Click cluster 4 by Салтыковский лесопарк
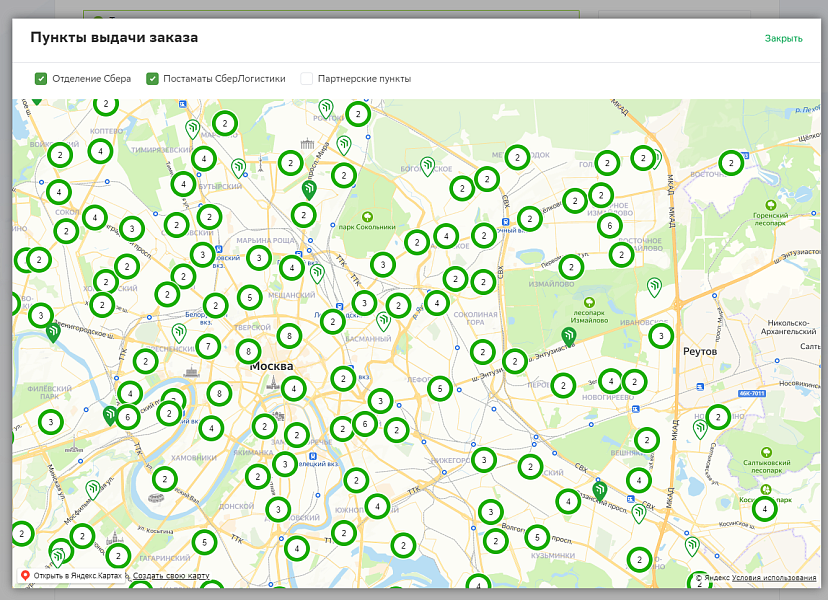The width and height of the screenshot is (828, 600). (765, 509)
